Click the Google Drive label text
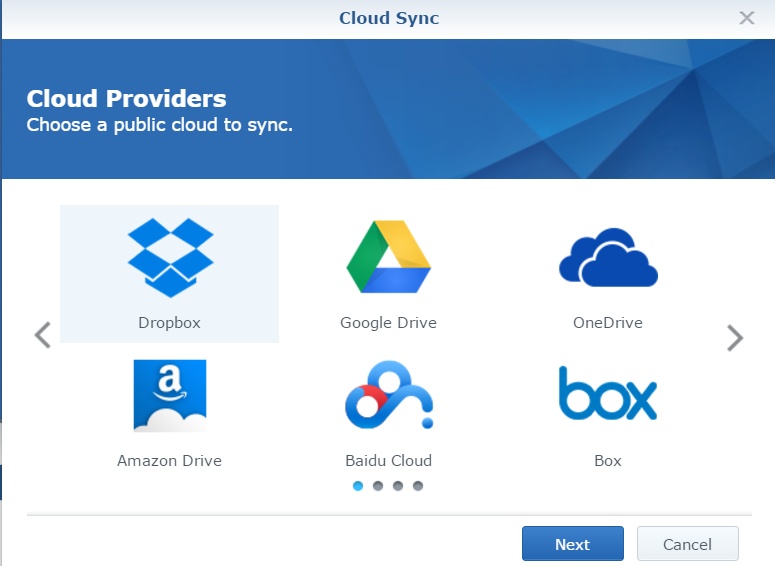Screen dimensions: 775x566 [x=388, y=323]
